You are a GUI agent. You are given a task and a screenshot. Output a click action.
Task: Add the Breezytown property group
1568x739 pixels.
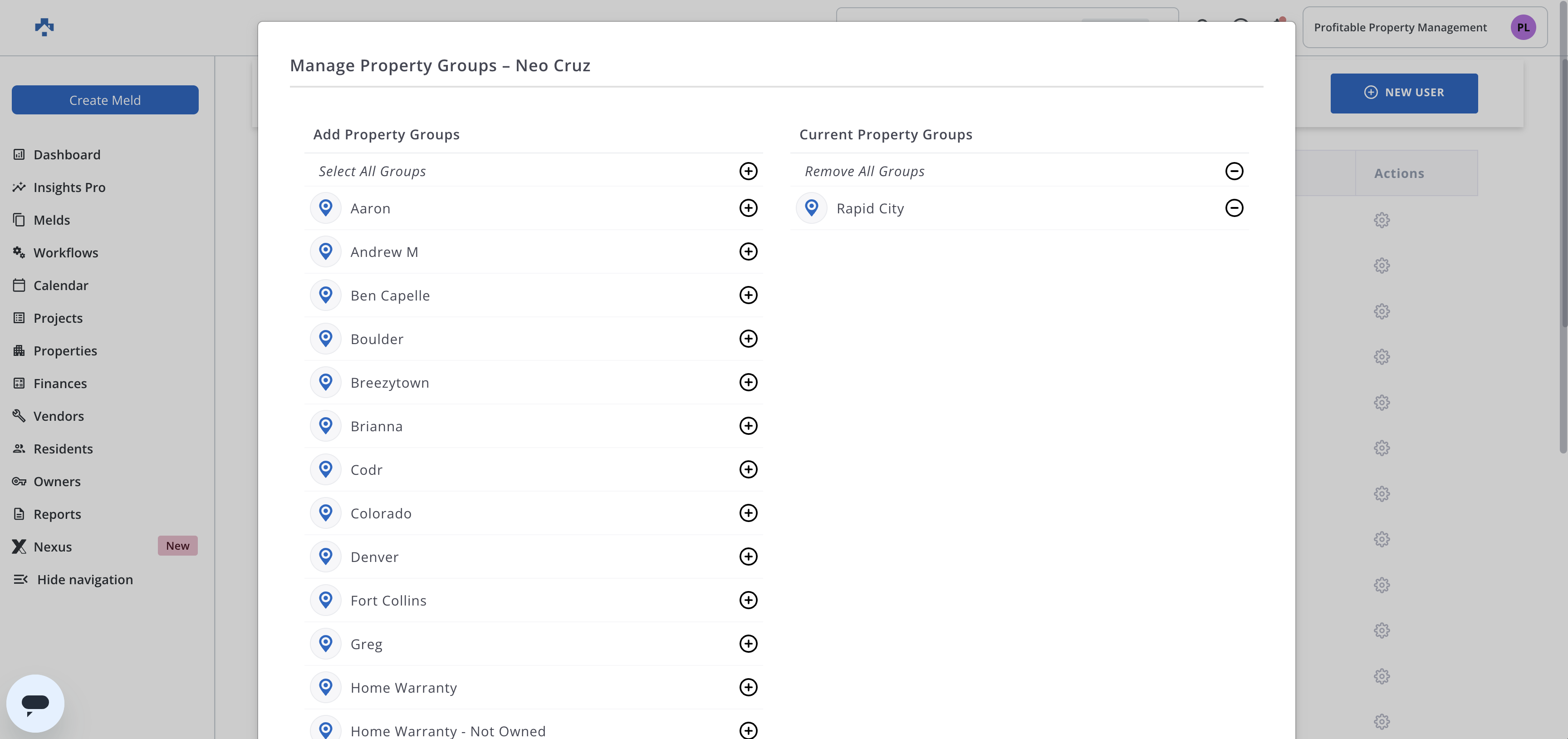pos(748,383)
